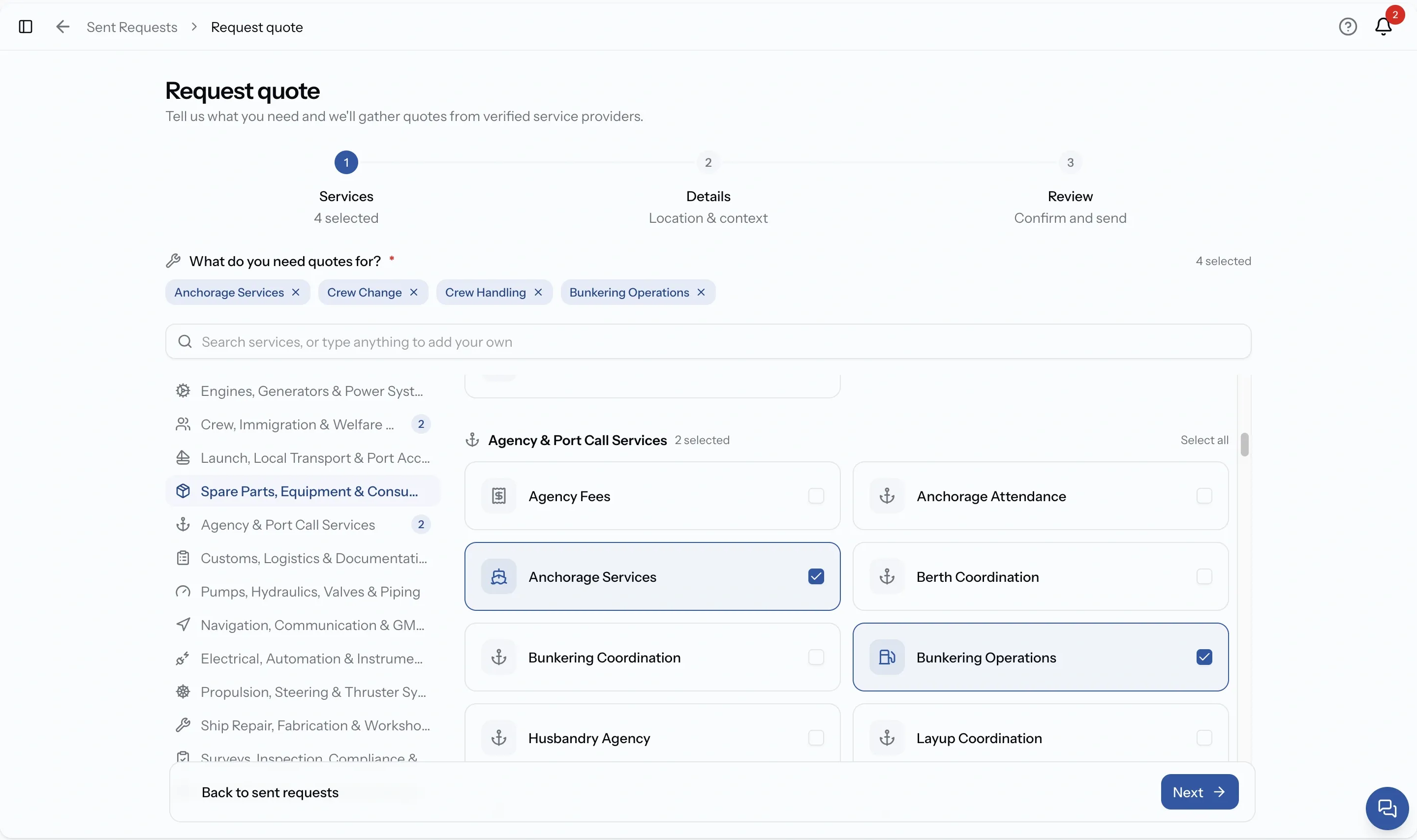Open the help question mark icon
The width and height of the screenshot is (1417, 840).
1347,27
